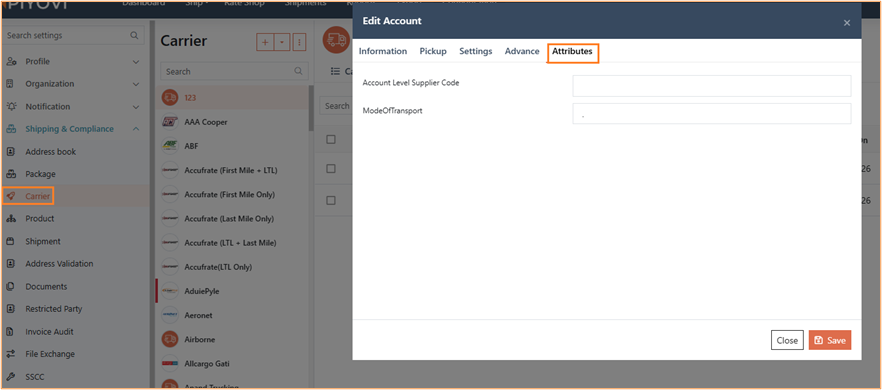882x390 pixels.
Task: Click the Shipment sidebar icon
Action: pos(10,241)
